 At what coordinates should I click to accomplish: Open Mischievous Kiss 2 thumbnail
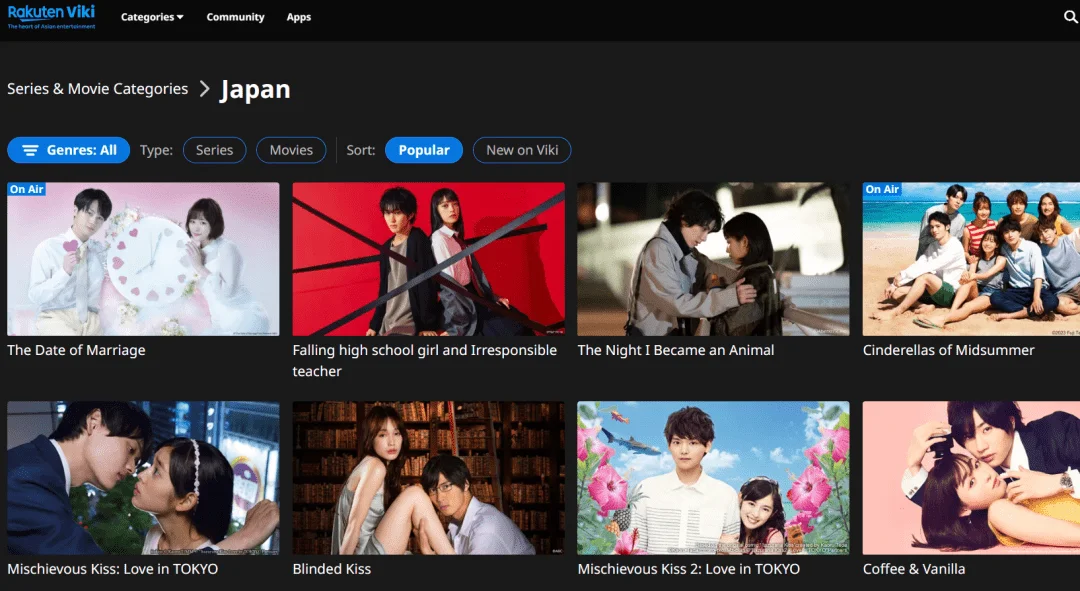point(713,478)
